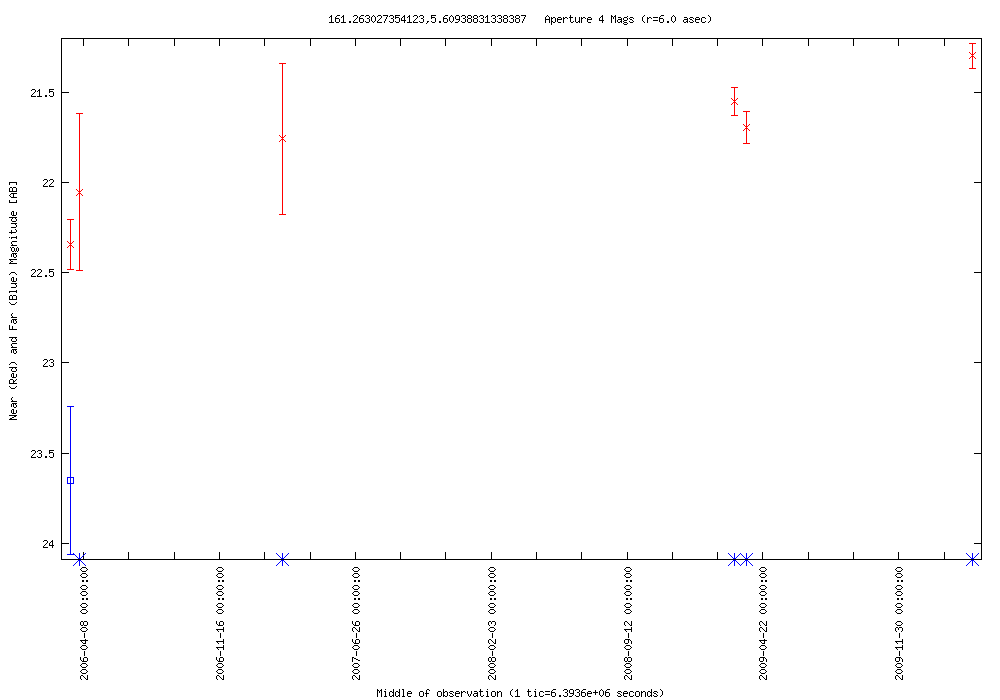Click the y-axis tick label 23.5

pyautogui.click(x=42, y=453)
